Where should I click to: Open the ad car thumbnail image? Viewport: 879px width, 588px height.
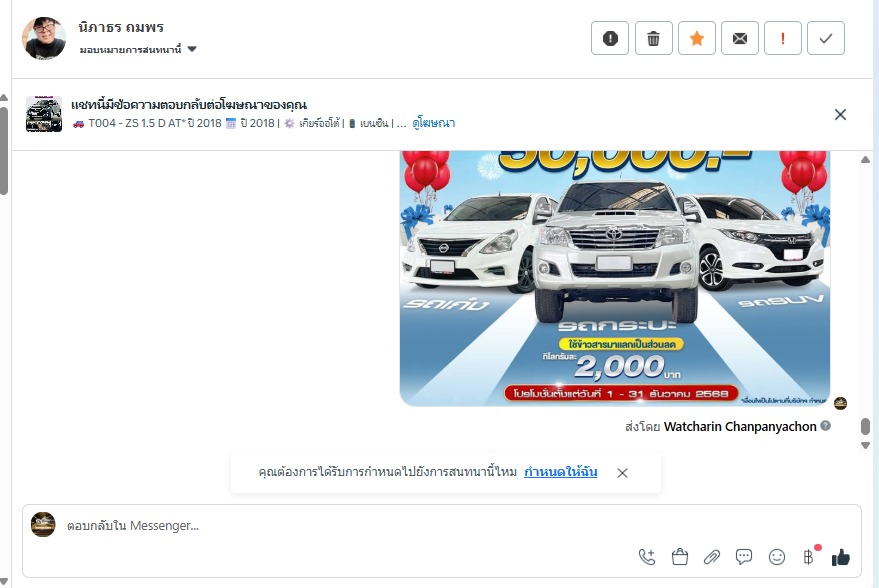(x=44, y=114)
